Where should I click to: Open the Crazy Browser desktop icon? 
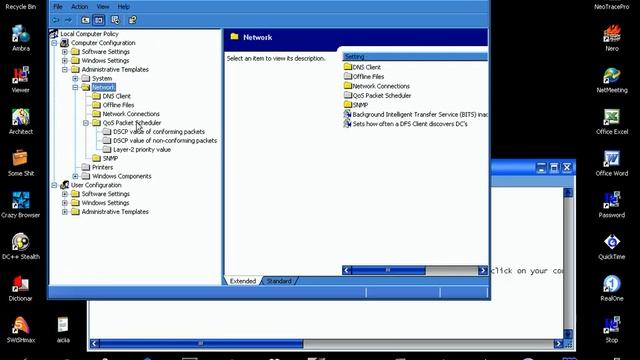pyautogui.click(x=20, y=204)
